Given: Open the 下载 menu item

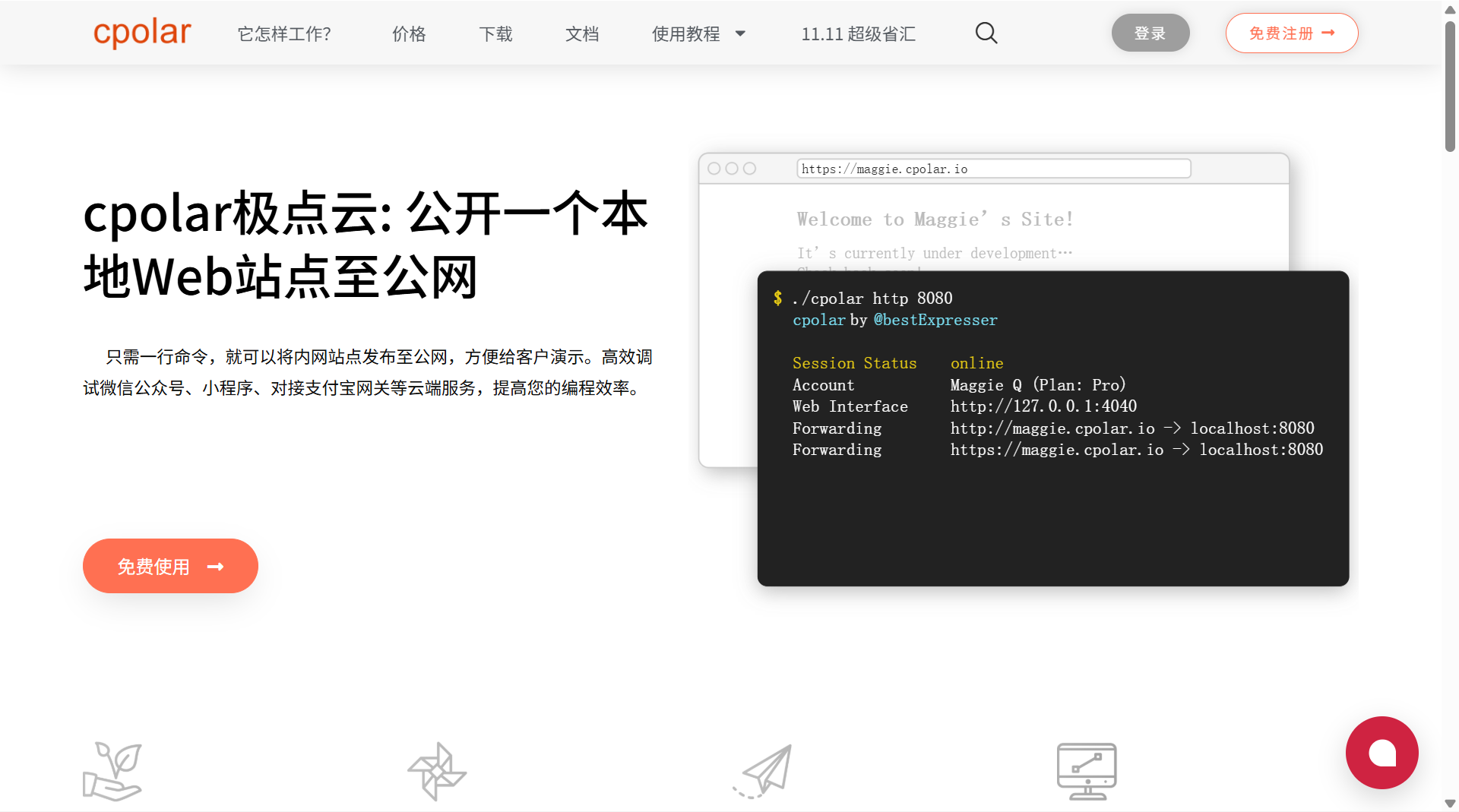Looking at the screenshot, I should click(495, 34).
